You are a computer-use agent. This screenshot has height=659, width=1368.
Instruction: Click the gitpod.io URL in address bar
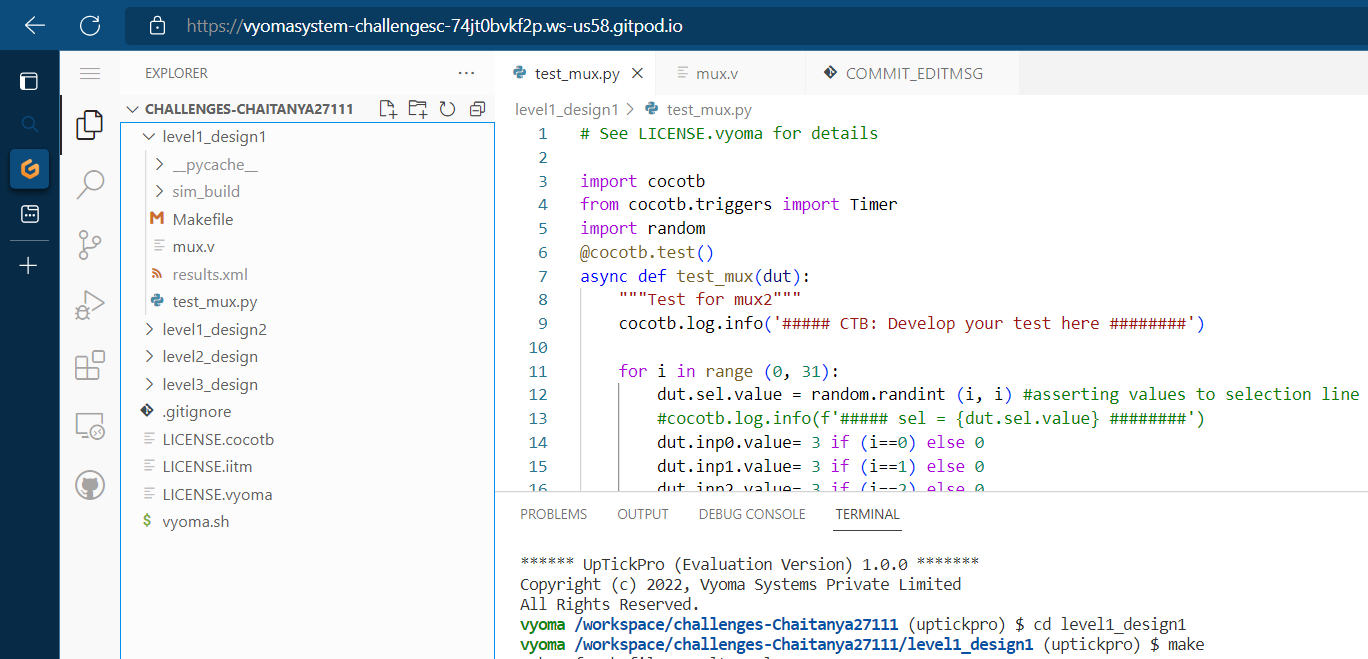[434, 26]
